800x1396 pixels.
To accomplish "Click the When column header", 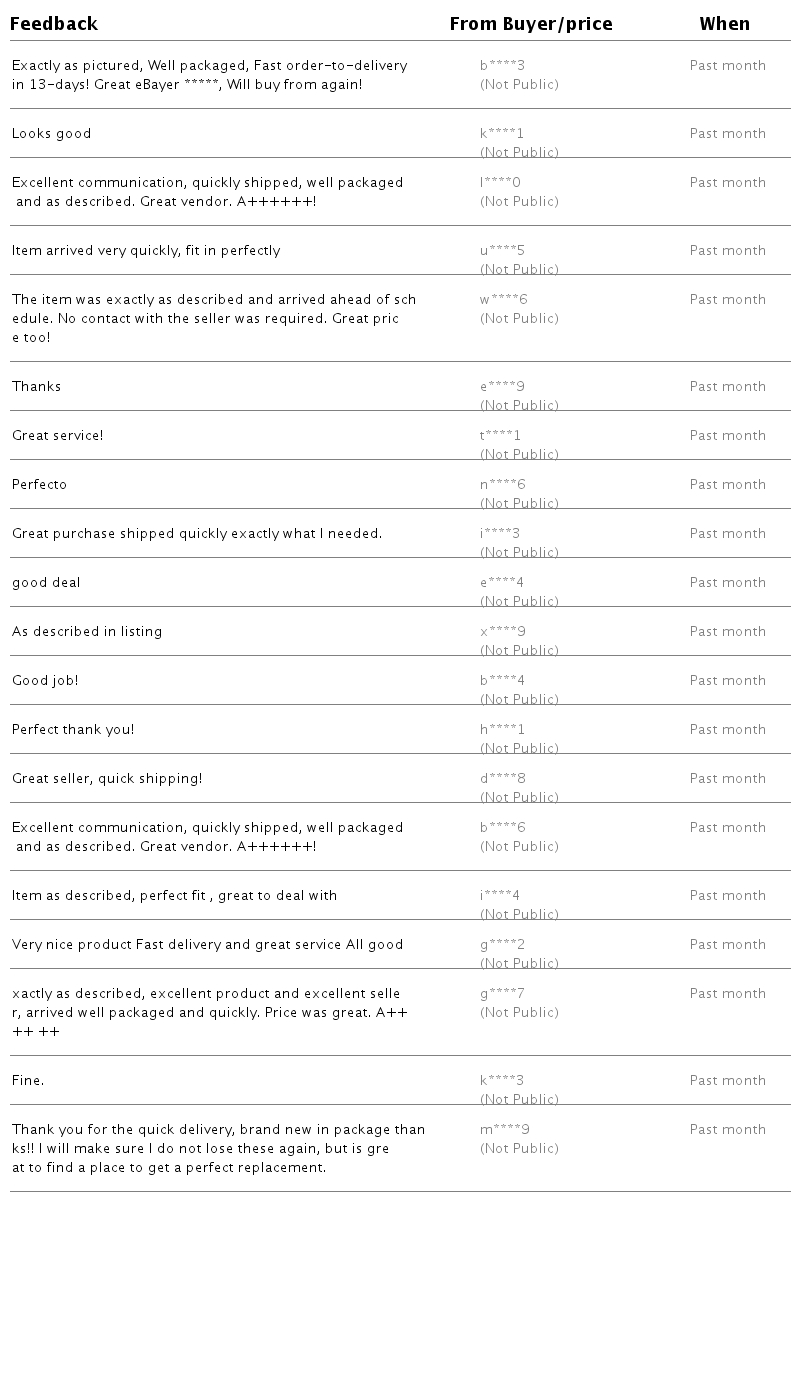I will 724,24.
